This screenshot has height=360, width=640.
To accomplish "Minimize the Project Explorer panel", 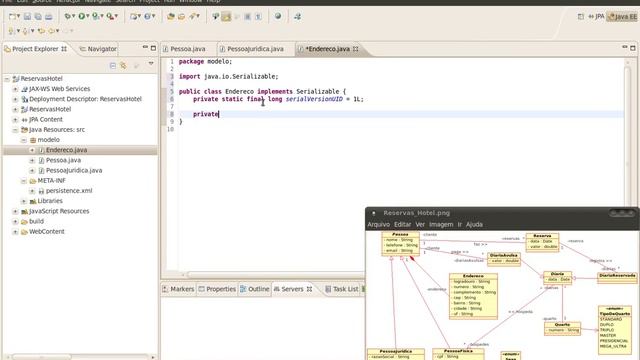I will (x=145, y=48).
